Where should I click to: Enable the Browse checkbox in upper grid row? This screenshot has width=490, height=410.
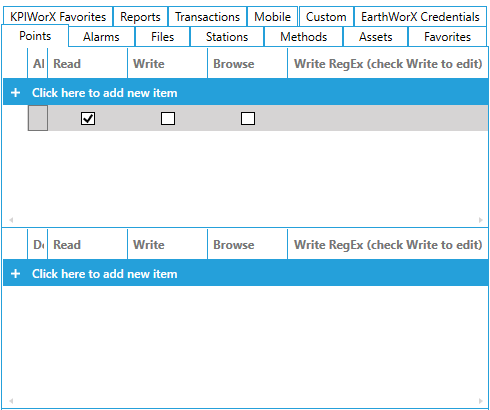(x=248, y=118)
